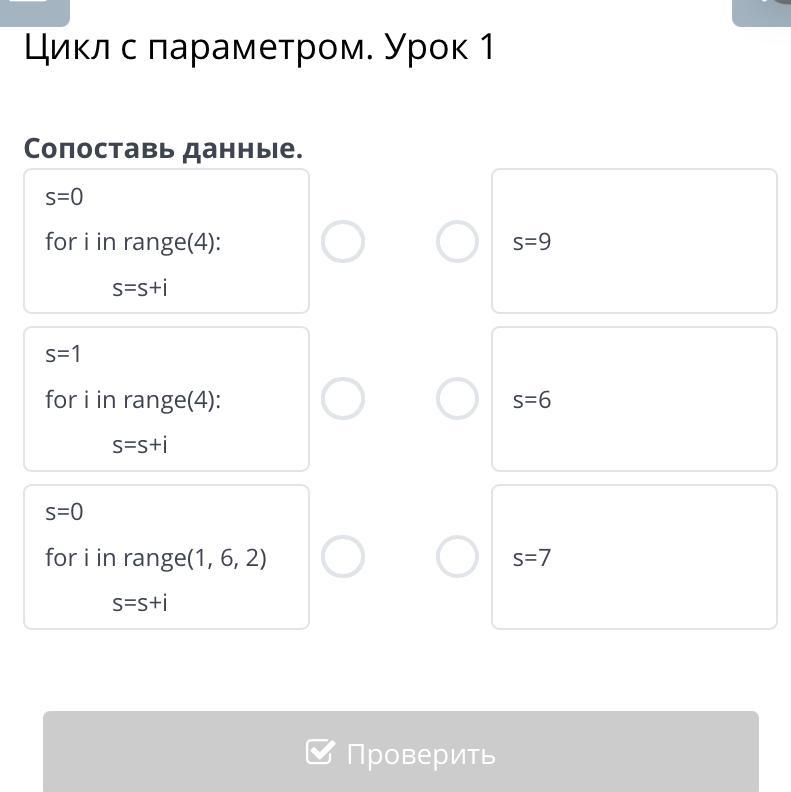Click the 'for i in range(1, 6, 2)' text line
The height and width of the screenshot is (792, 791).
(156, 557)
